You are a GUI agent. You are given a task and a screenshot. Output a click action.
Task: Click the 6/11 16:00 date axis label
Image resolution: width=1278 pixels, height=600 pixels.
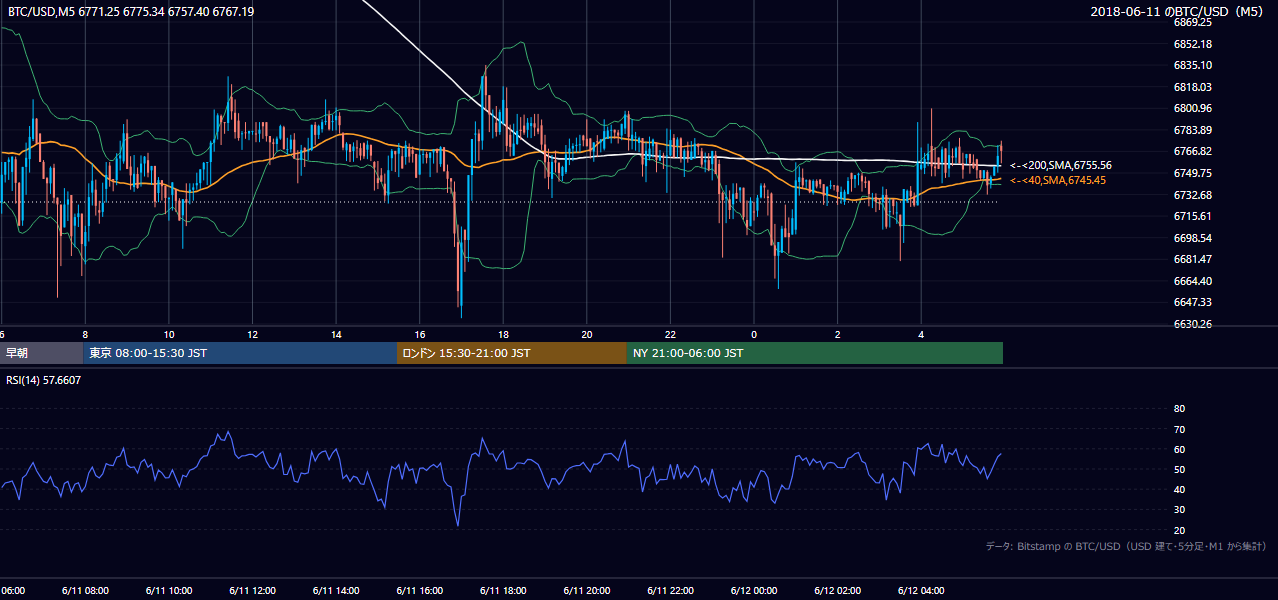(x=419, y=591)
